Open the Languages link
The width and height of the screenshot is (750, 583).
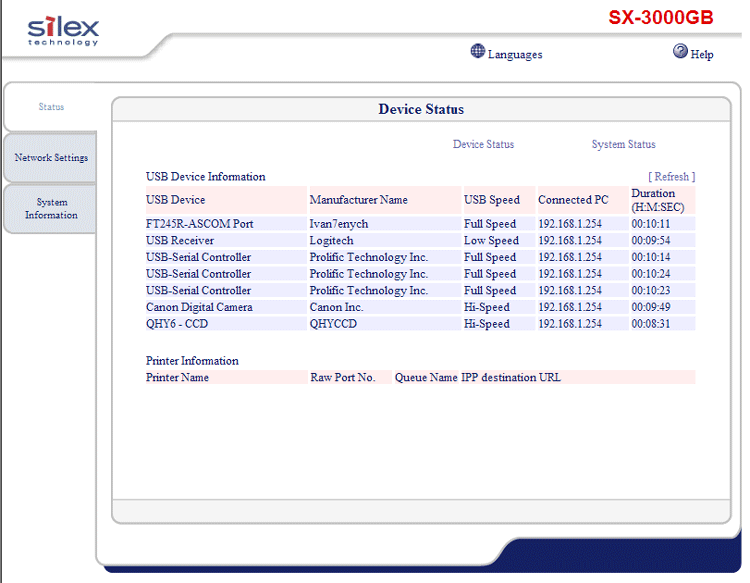(515, 55)
